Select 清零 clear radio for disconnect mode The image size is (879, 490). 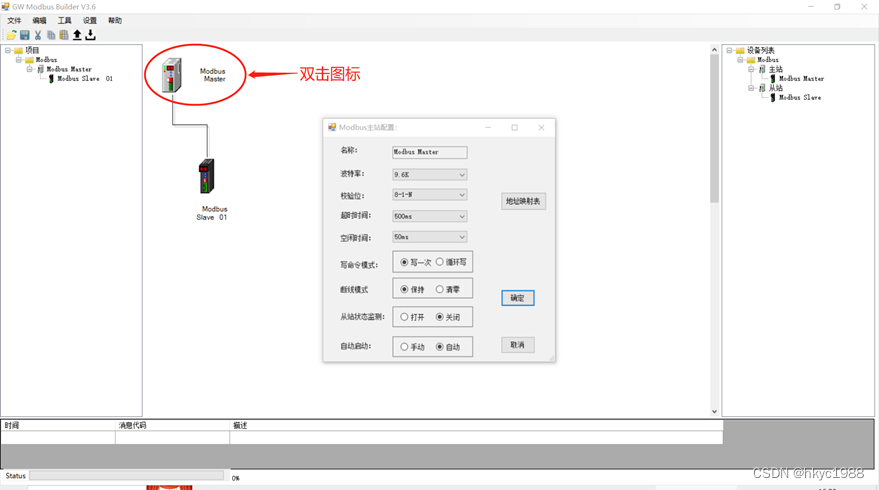[440, 289]
